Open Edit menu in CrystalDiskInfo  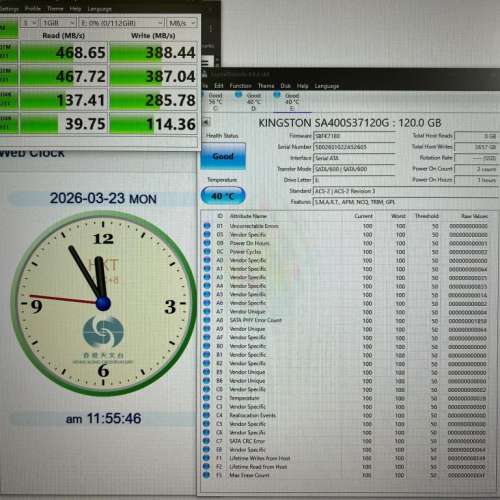click(x=219, y=86)
